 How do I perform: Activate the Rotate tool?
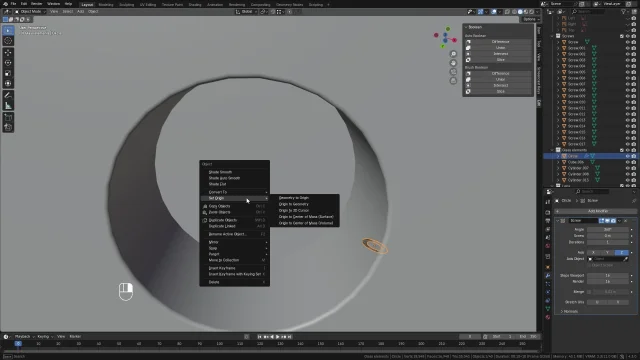[x=8, y=63]
